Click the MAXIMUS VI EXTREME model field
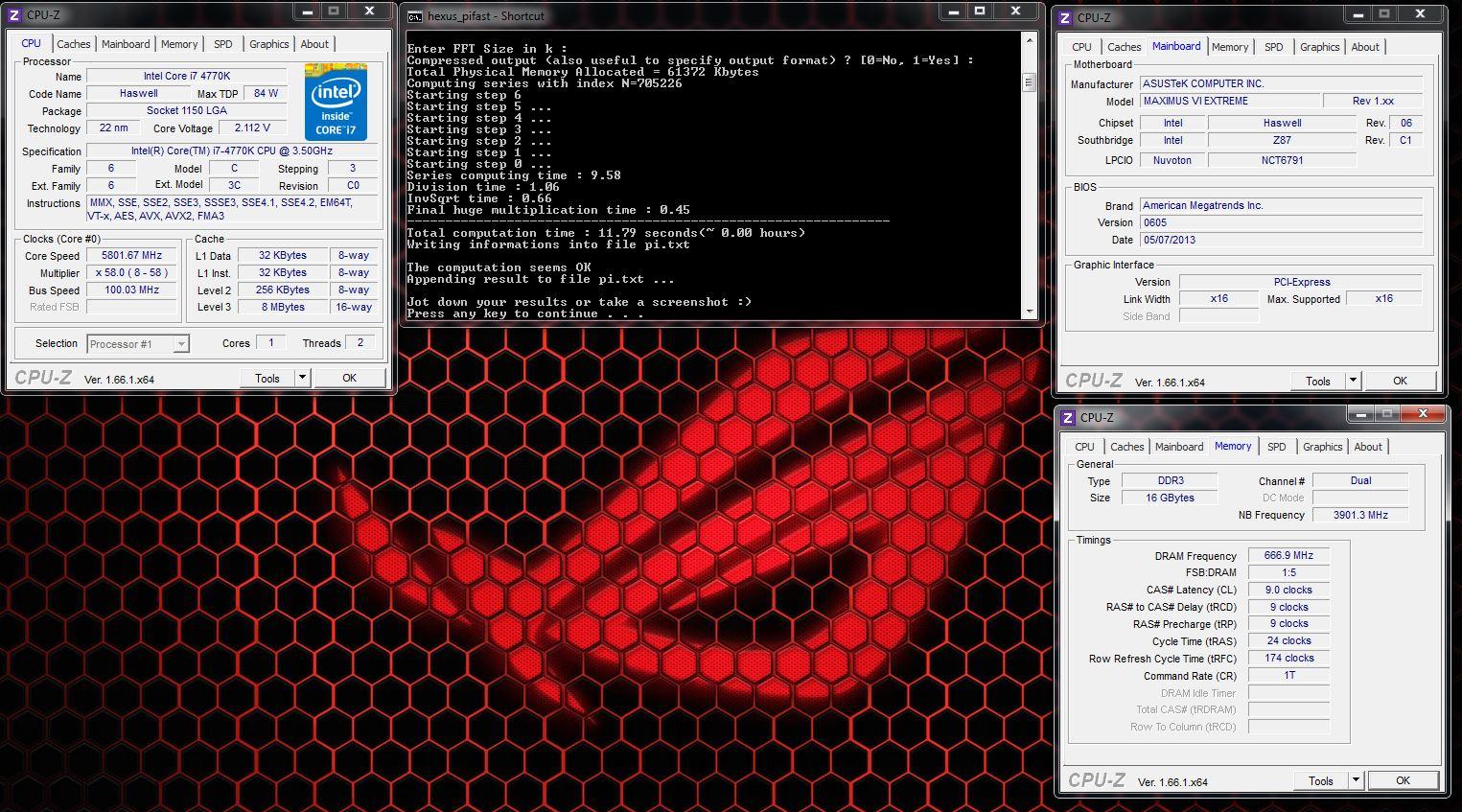Viewport: 1462px width, 812px height. 1228,102
